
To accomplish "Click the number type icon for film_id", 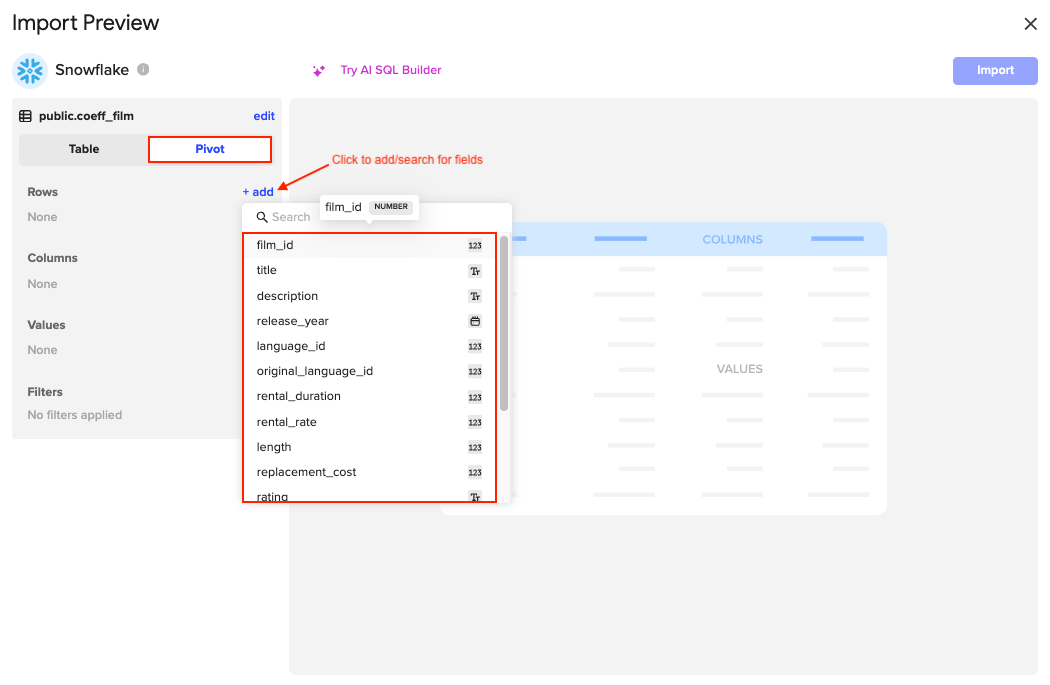I will click(x=475, y=246).
